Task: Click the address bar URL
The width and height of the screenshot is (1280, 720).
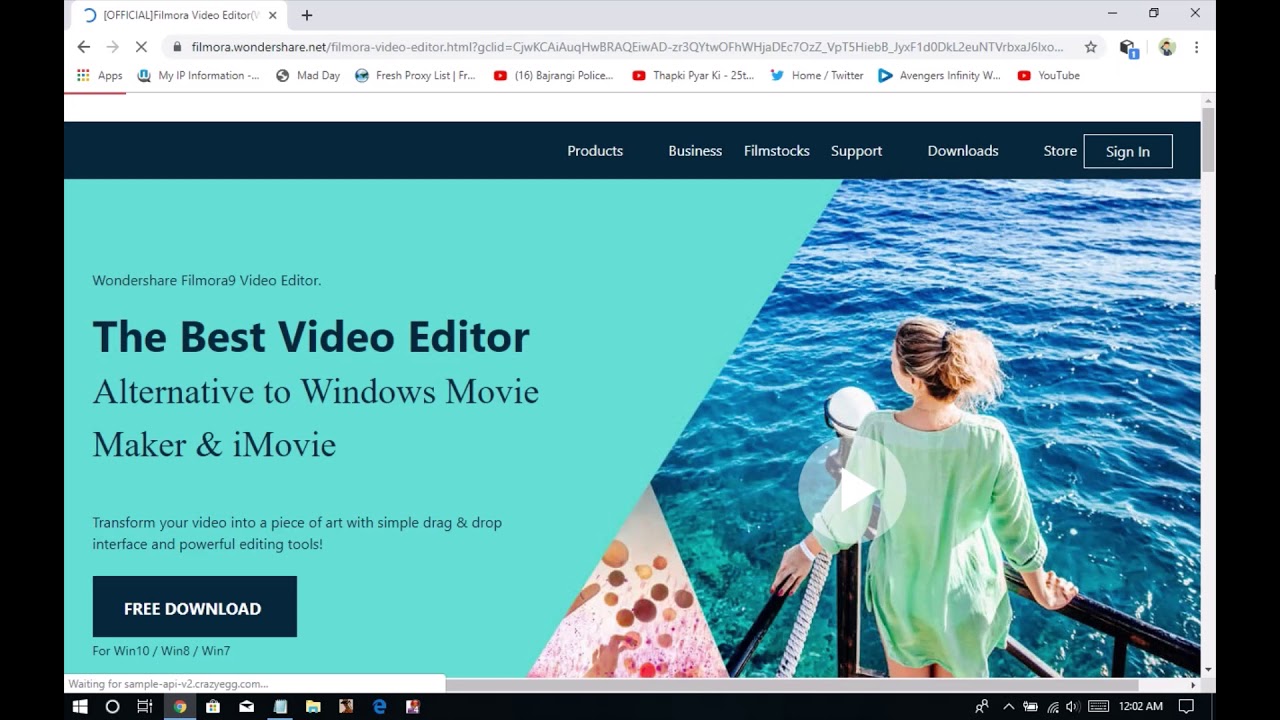Action: tap(627, 47)
